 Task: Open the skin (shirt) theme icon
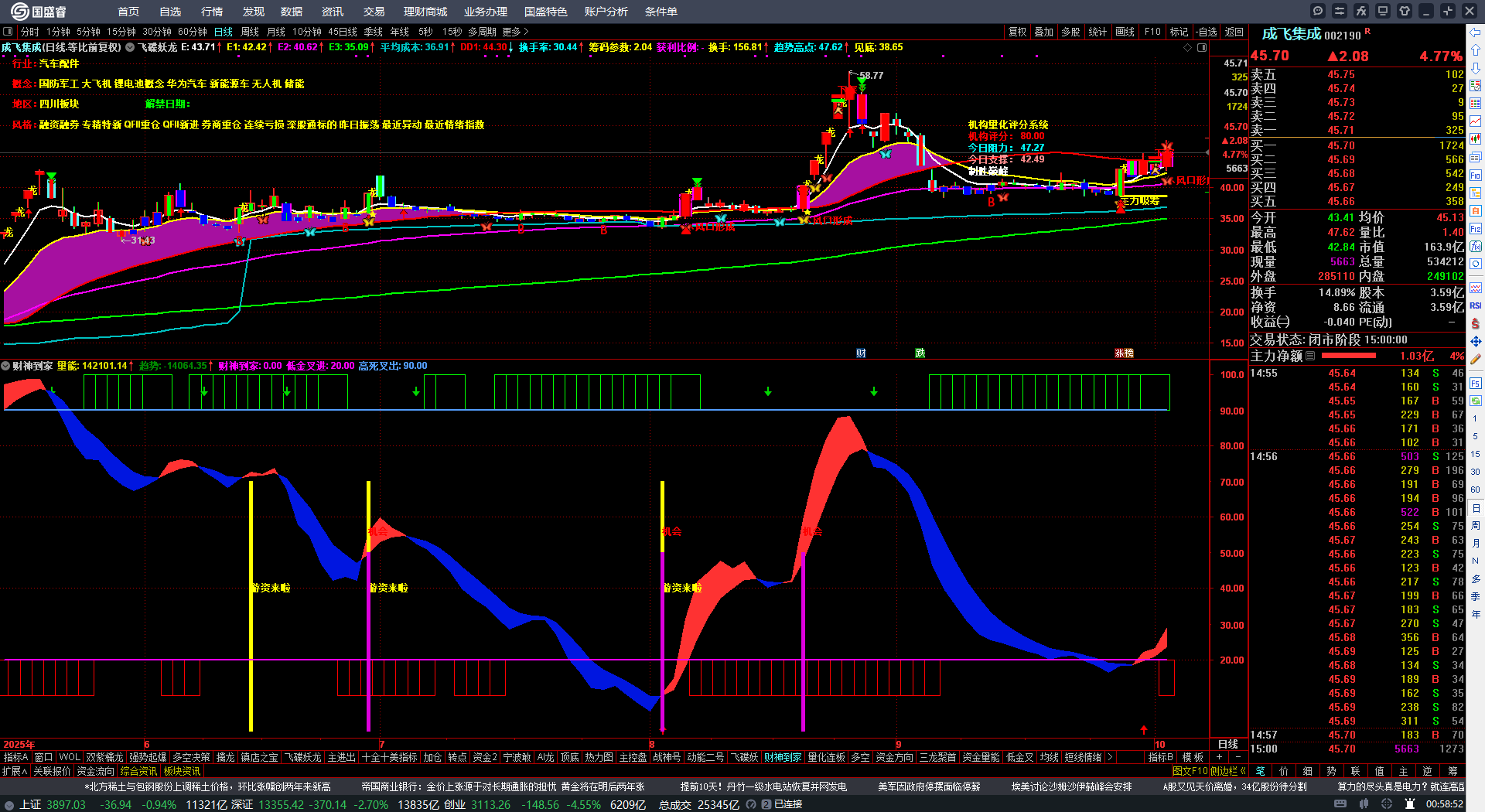[x=1405, y=11]
